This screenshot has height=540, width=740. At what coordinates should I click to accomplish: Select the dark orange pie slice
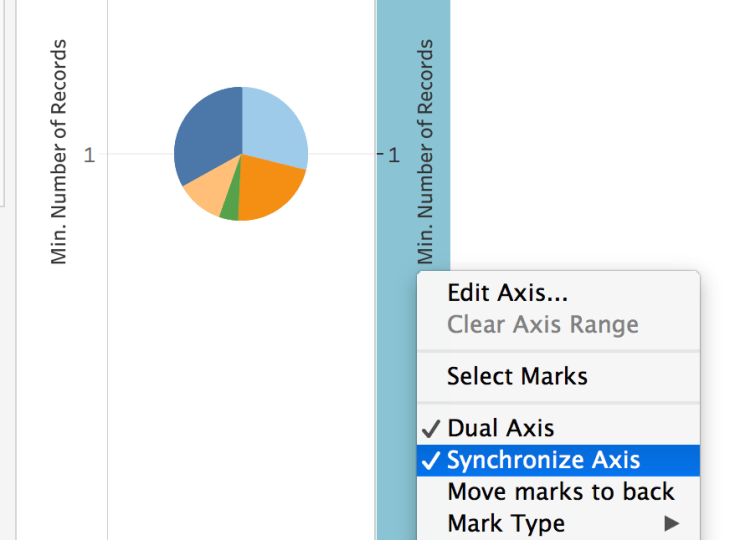[270, 190]
